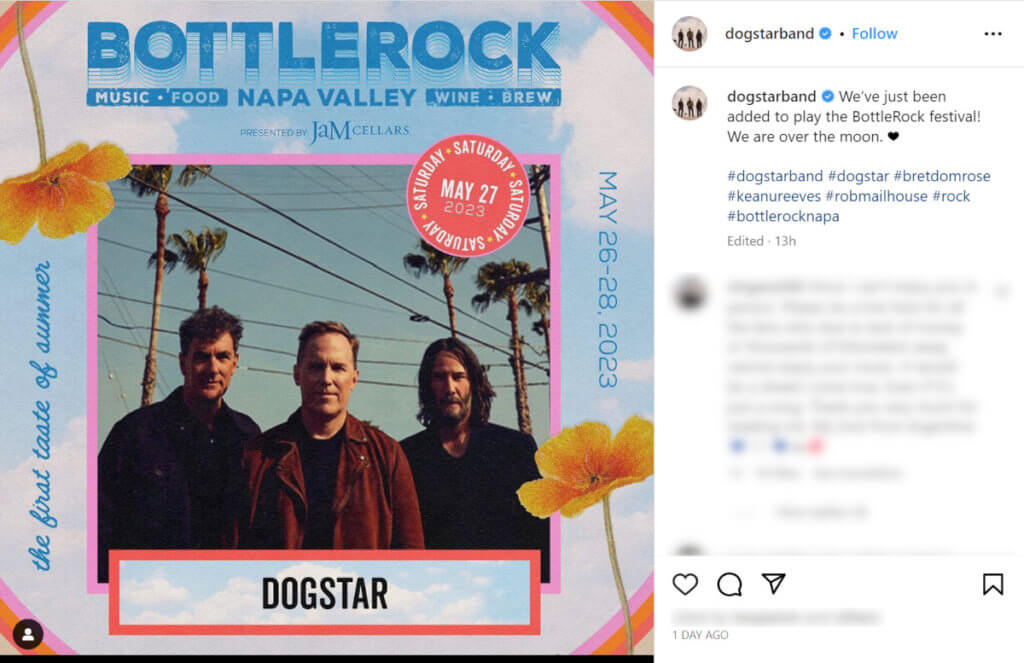The image size is (1024, 663).
Task: Click the 1 DAY AGO timestamp
Action: pos(700,635)
